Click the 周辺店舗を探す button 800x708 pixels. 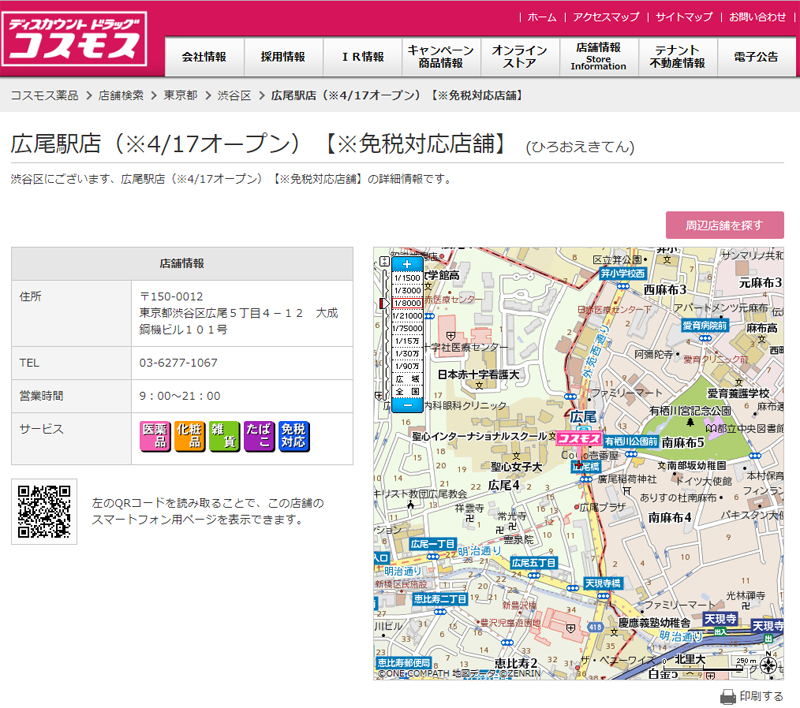[x=724, y=225]
